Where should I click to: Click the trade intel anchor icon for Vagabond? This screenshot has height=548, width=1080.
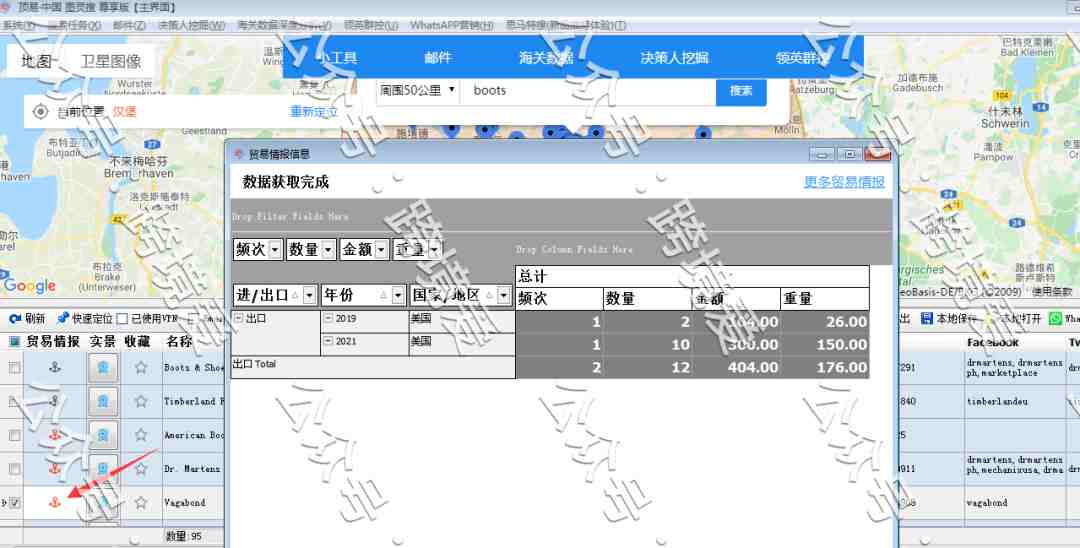(x=55, y=503)
